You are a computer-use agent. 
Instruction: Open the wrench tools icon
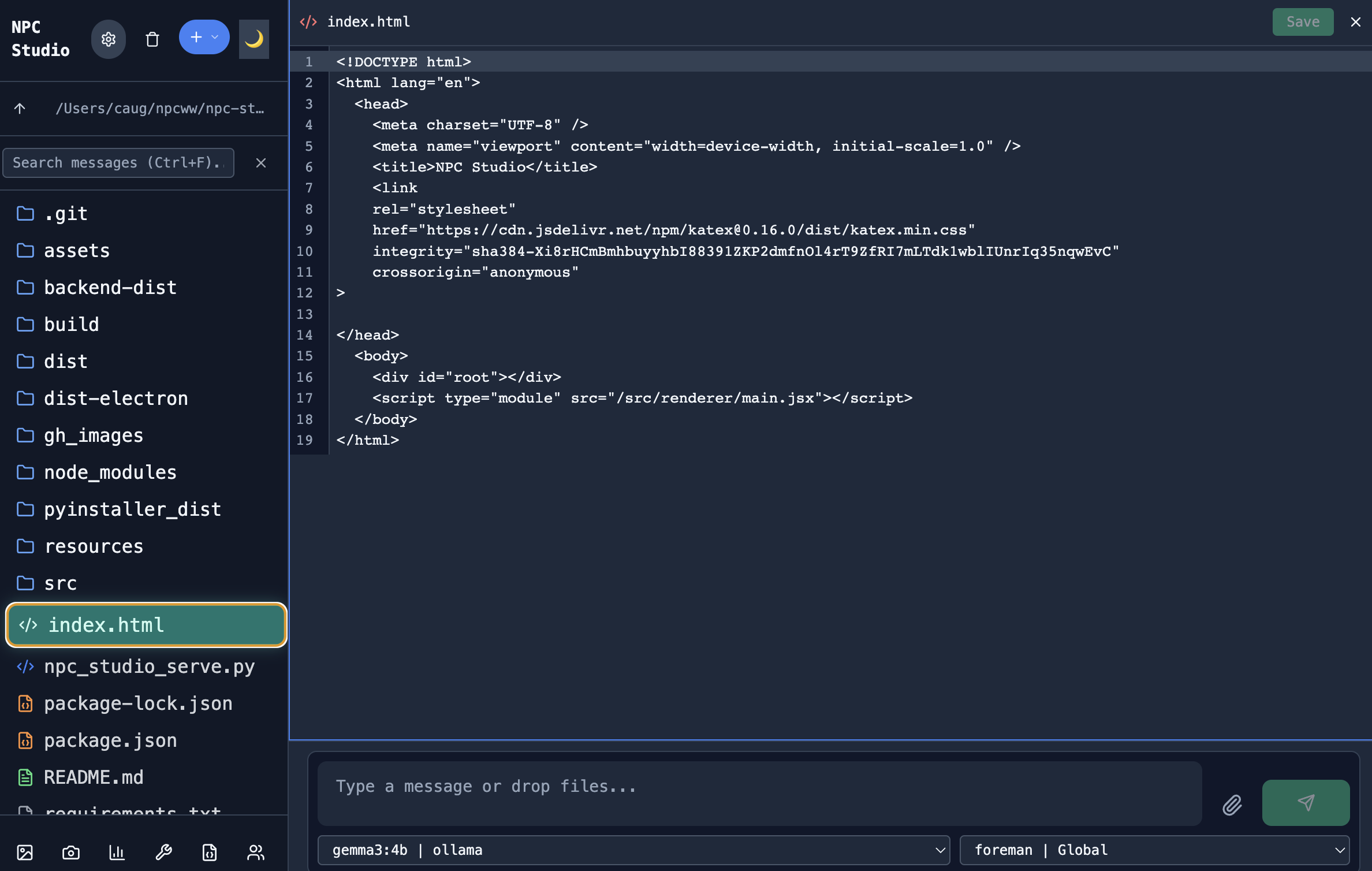tap(163, 852)
